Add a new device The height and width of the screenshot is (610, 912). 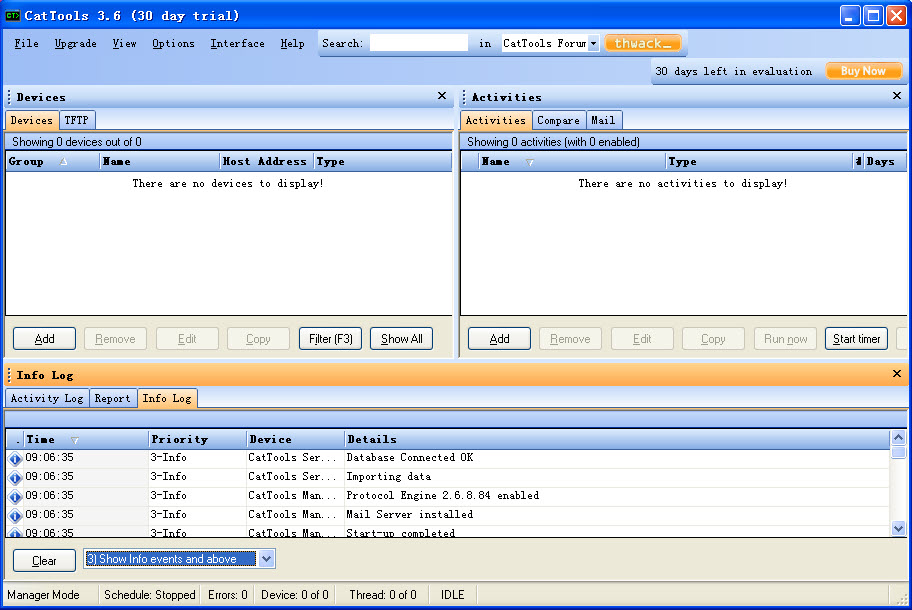tap(44, 339)
